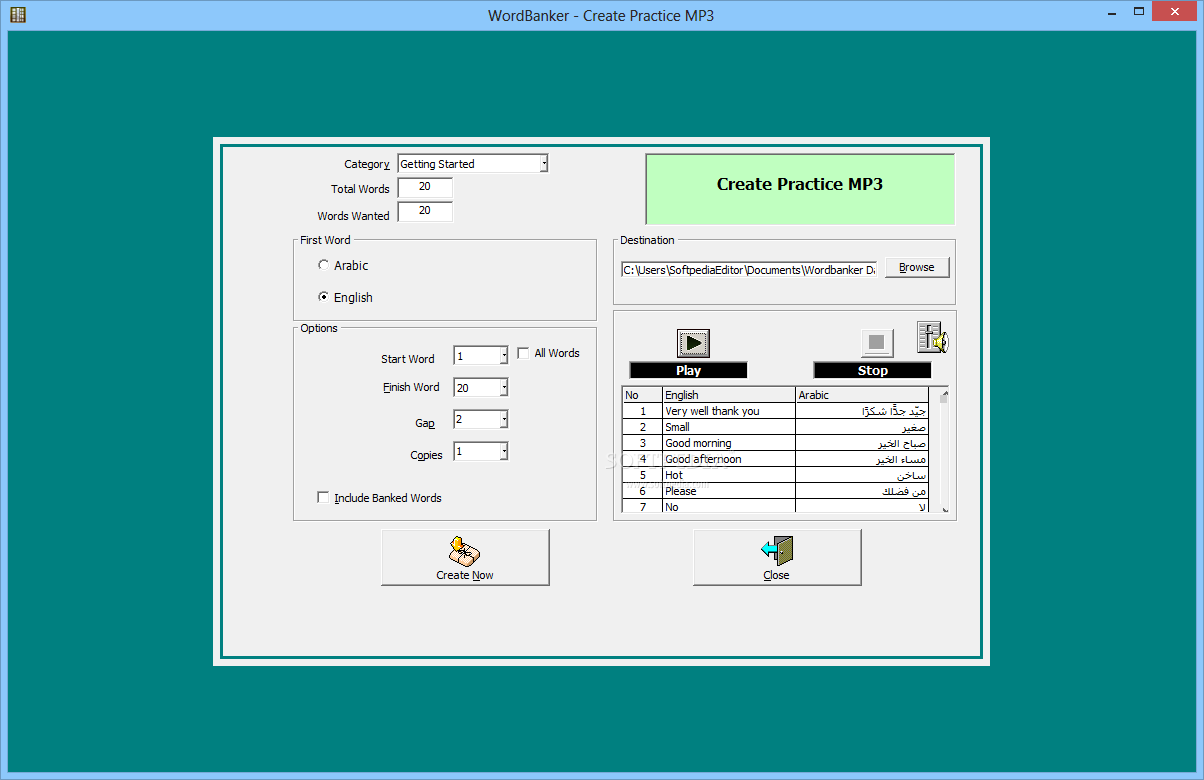Select the 'Hot' row
1204x780 pixels.
[x=775, y=475]
